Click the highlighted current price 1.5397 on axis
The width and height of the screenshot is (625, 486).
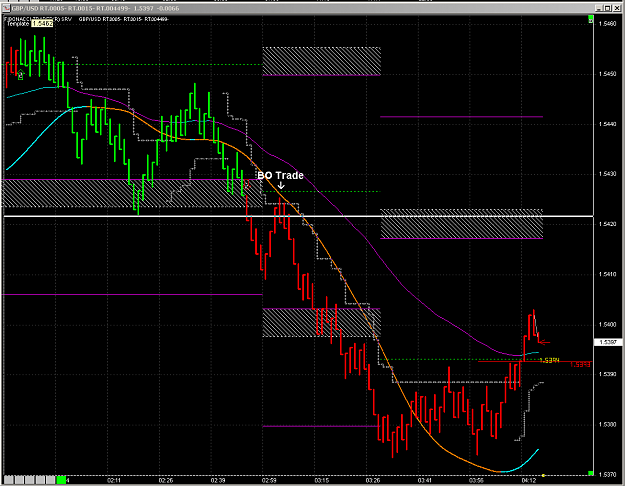(609, 342)
